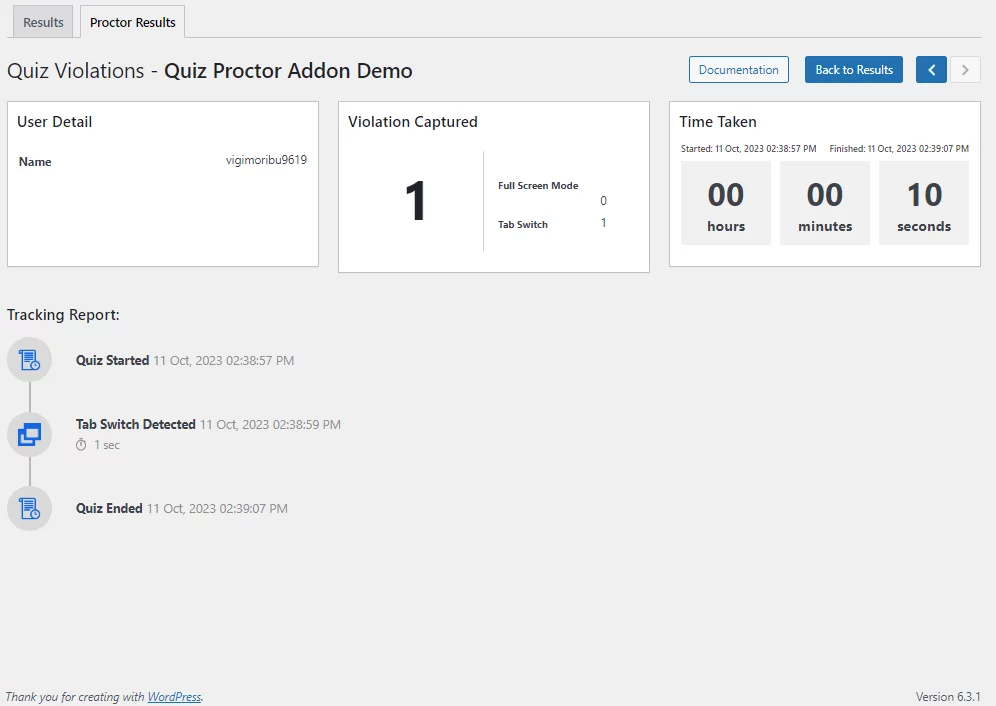Image resolution: width=996 pixels, height=706 pixels.
Task: Click the Tab Switch Detected window icon
Action: (29, 435)
